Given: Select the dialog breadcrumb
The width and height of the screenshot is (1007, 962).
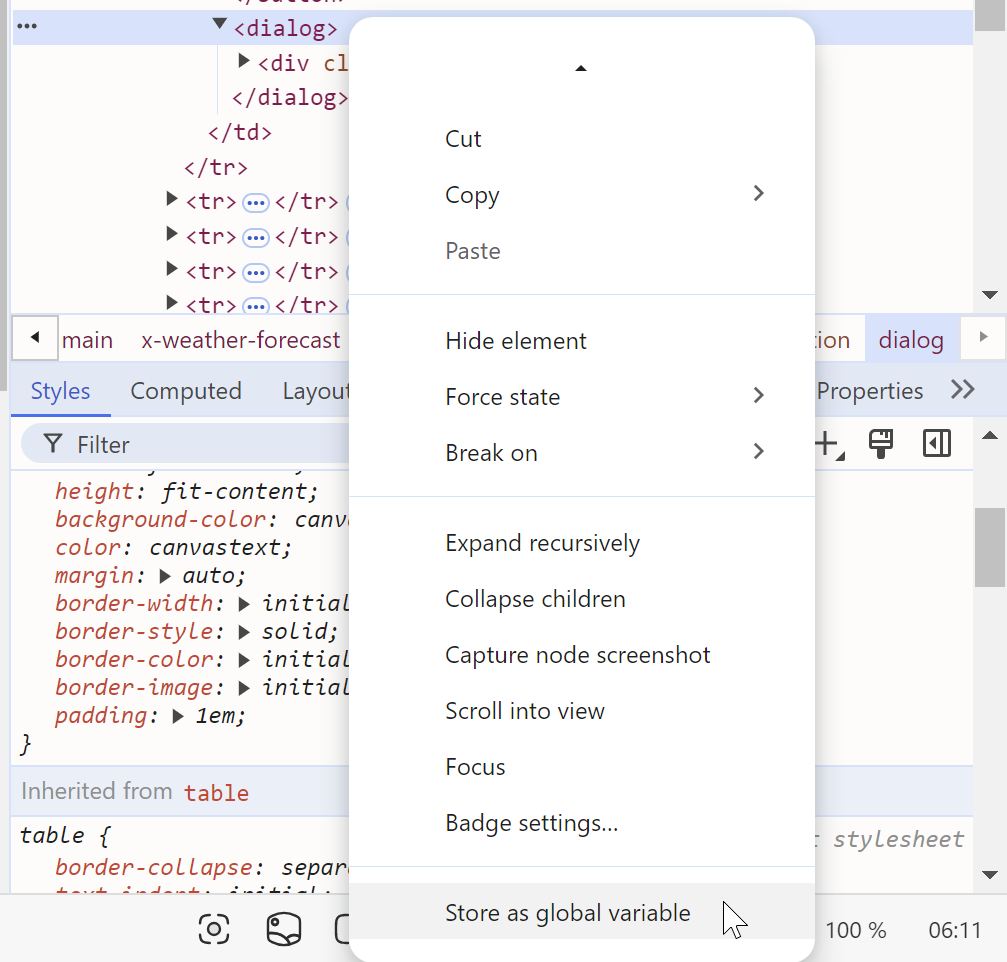Looking at the screenshot, I should pyautogui.click(x=911, y=339).
